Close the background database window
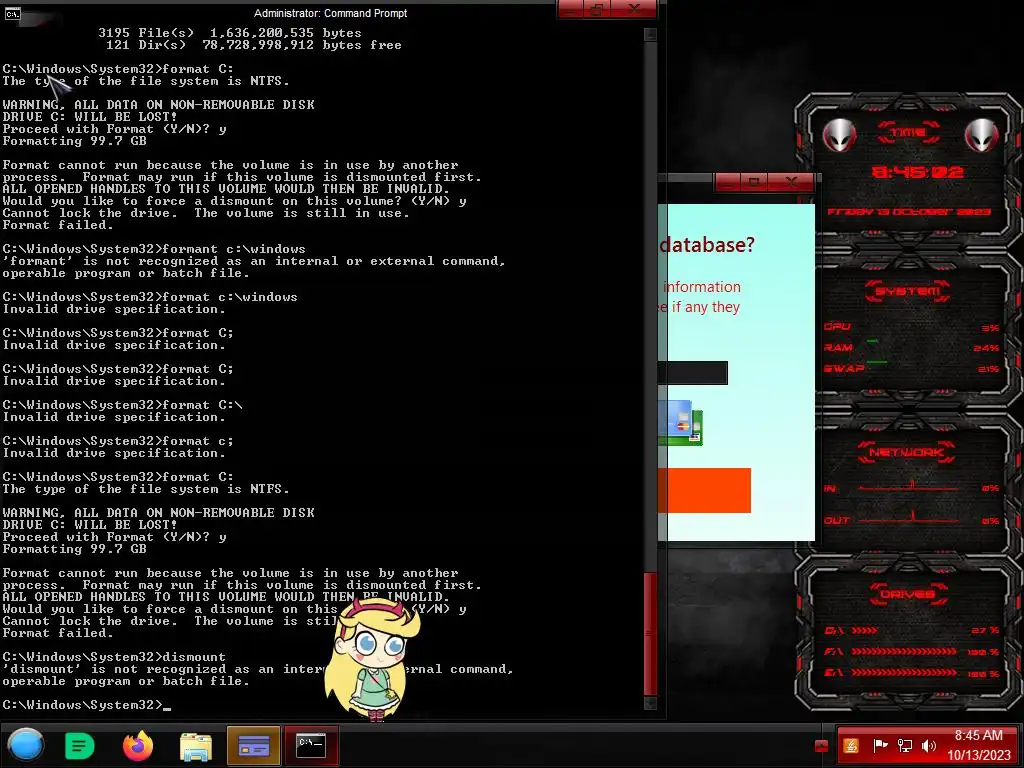 791,182
